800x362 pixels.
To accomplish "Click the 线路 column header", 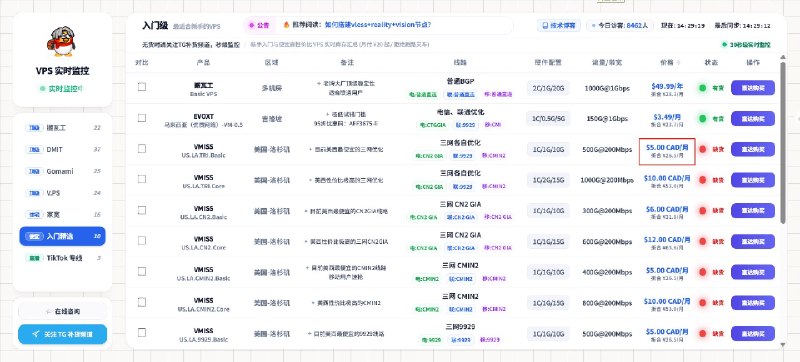I will pos(460,63).
